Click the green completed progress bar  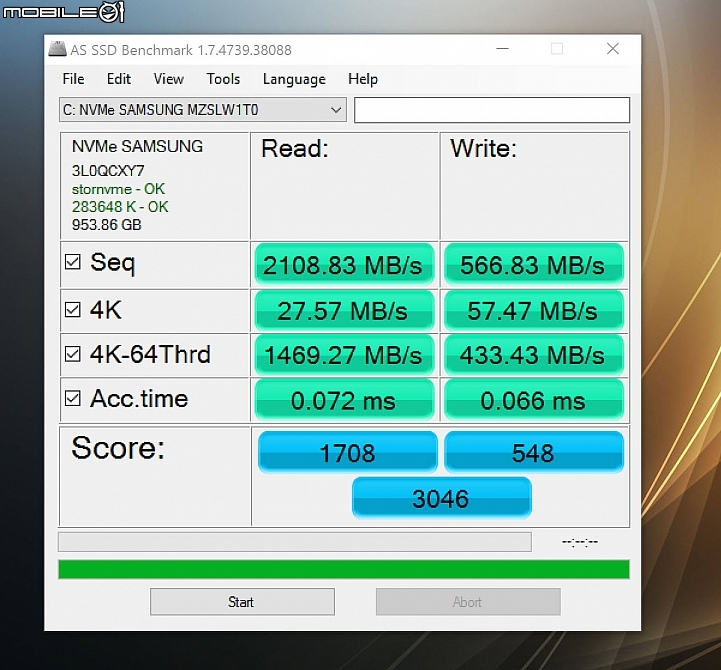pyautogui.click(x=343, y=569)
